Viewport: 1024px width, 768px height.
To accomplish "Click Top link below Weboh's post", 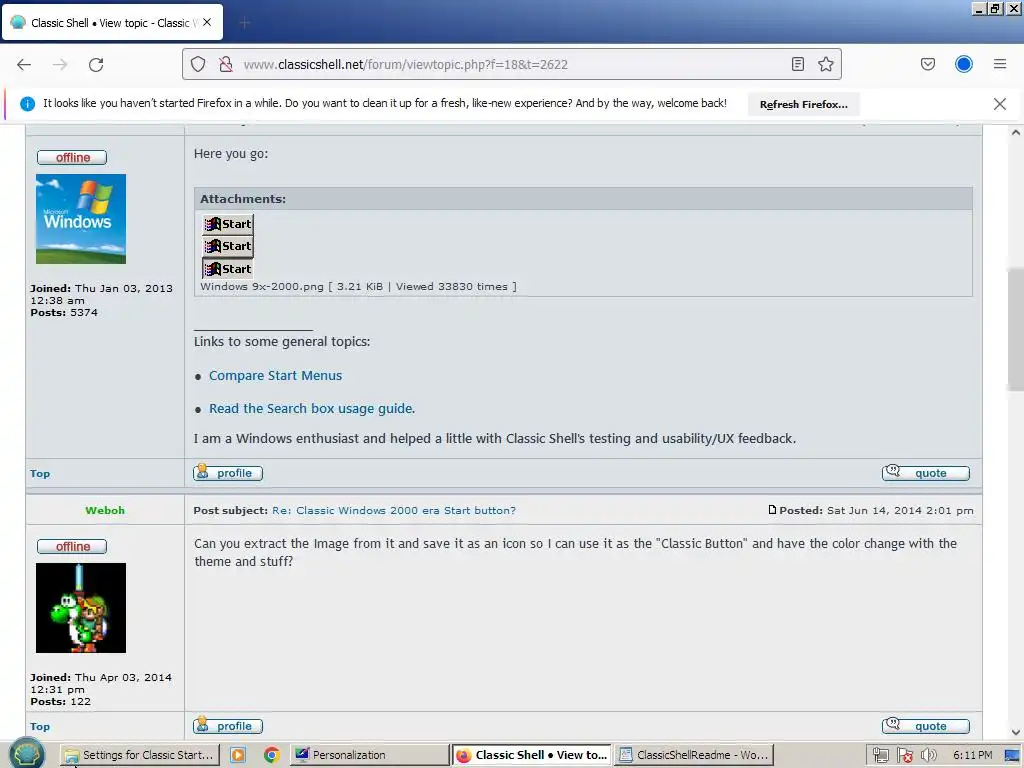I will (40, 726).
